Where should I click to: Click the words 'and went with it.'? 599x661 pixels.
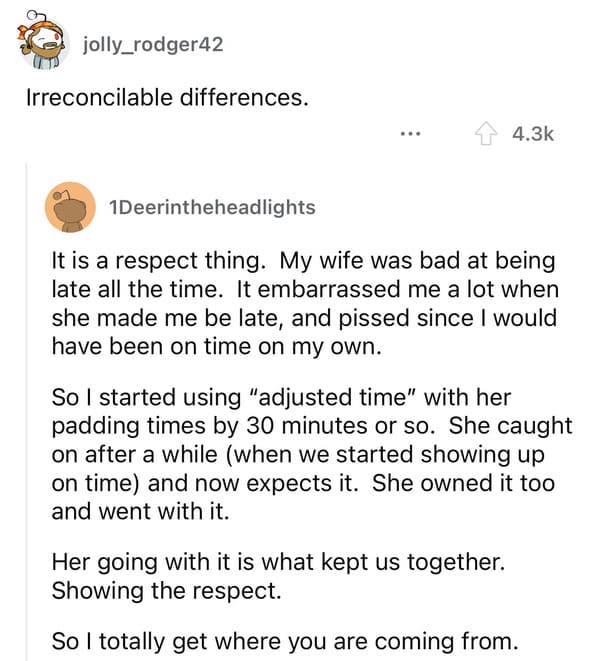point(140,511)
